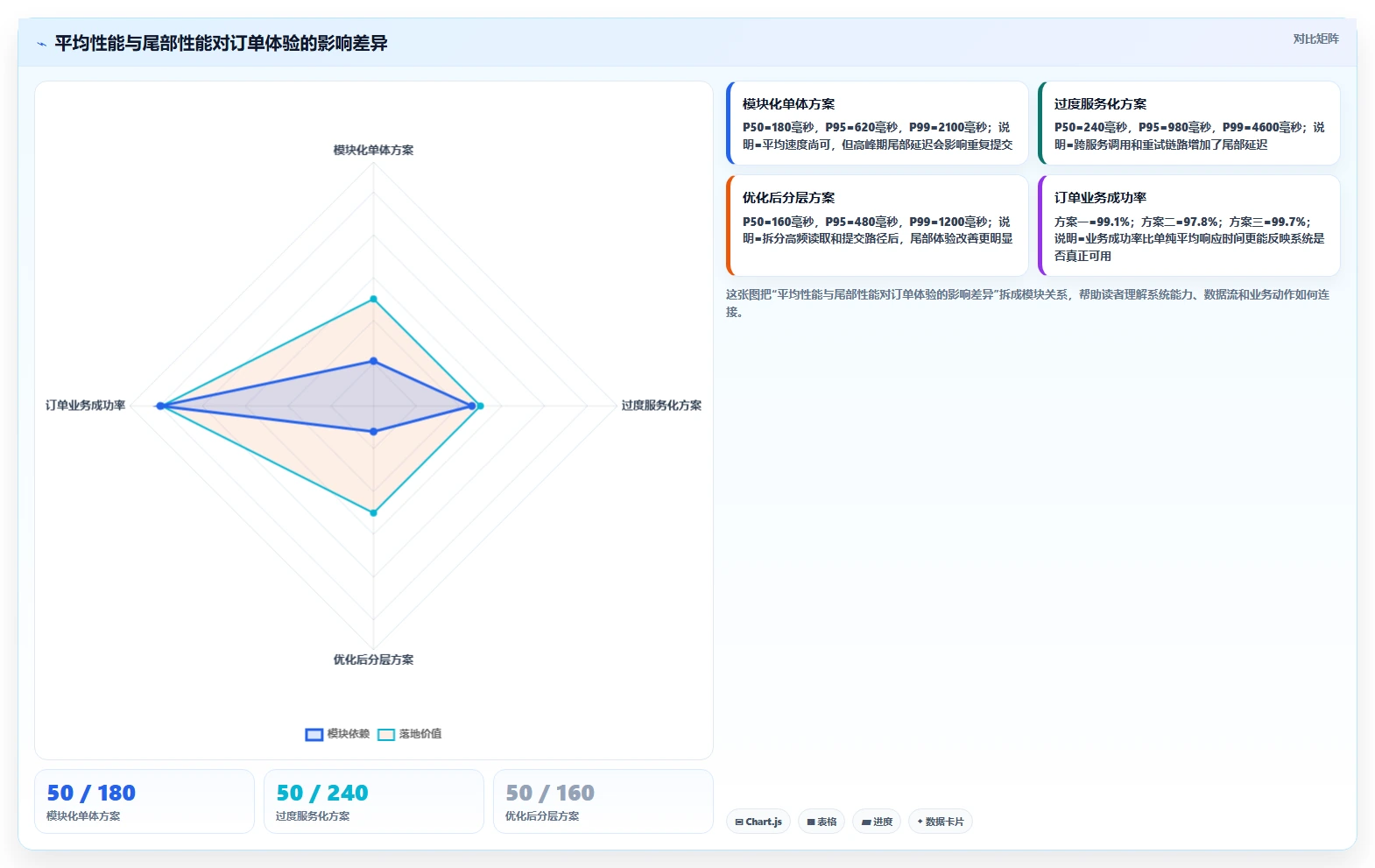Screen dimensions: 1375x868
Task: Click the 落地价值 legend label
Action: click(420, 734)
